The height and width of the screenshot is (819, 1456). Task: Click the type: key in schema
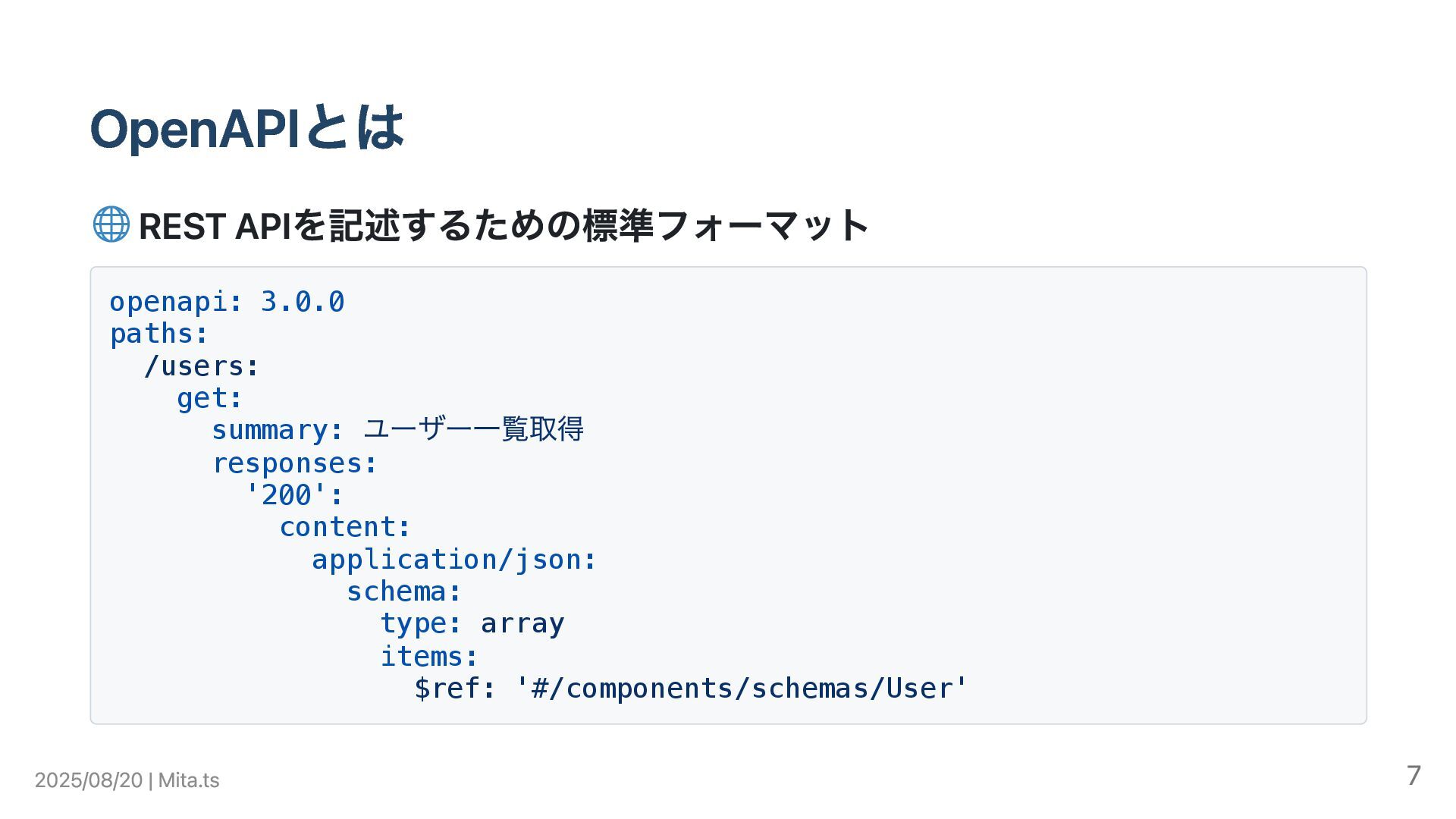pos(421,623)
